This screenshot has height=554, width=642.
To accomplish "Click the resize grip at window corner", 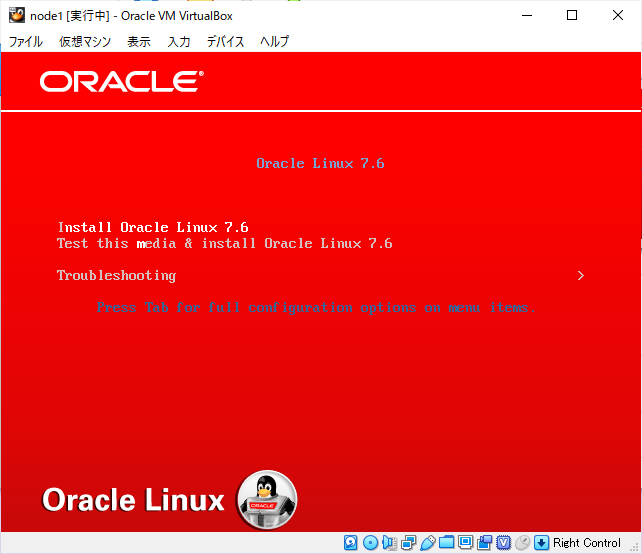I will pyautogui.click(x=635, y=547).
